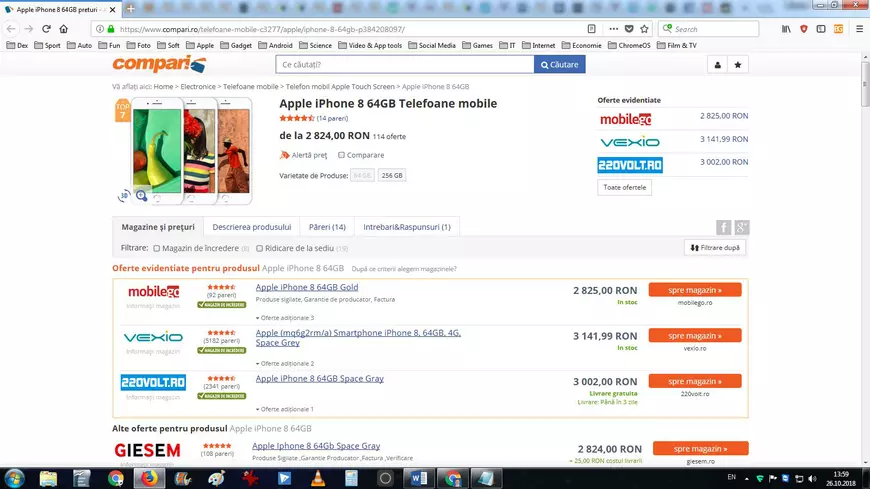Show sidebars icon in toolbar

click(821, 29)
